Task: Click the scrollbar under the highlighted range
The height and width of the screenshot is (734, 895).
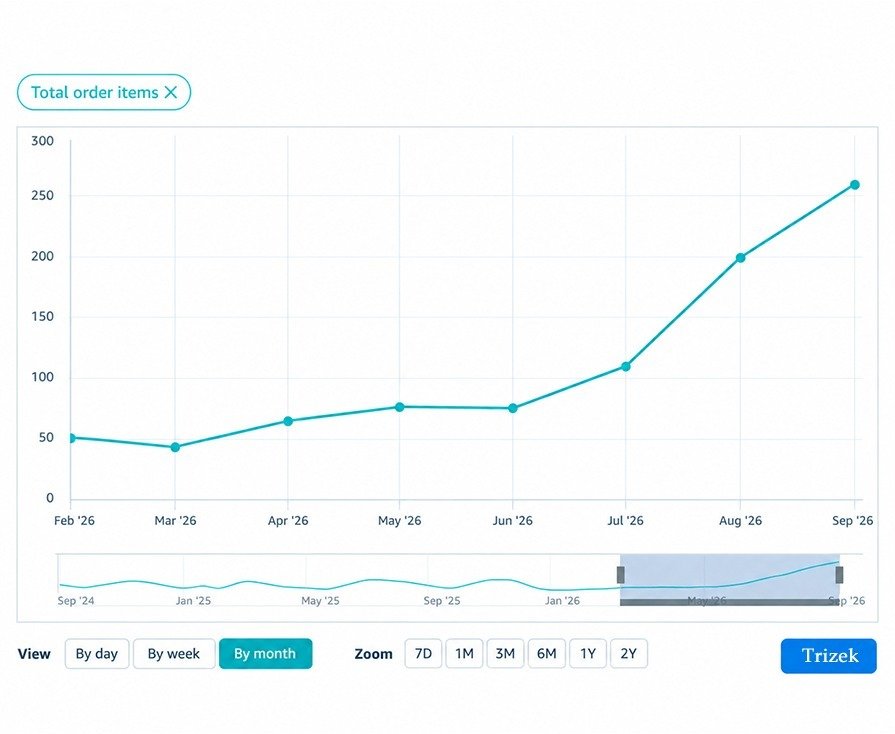Action: point(729,602)
